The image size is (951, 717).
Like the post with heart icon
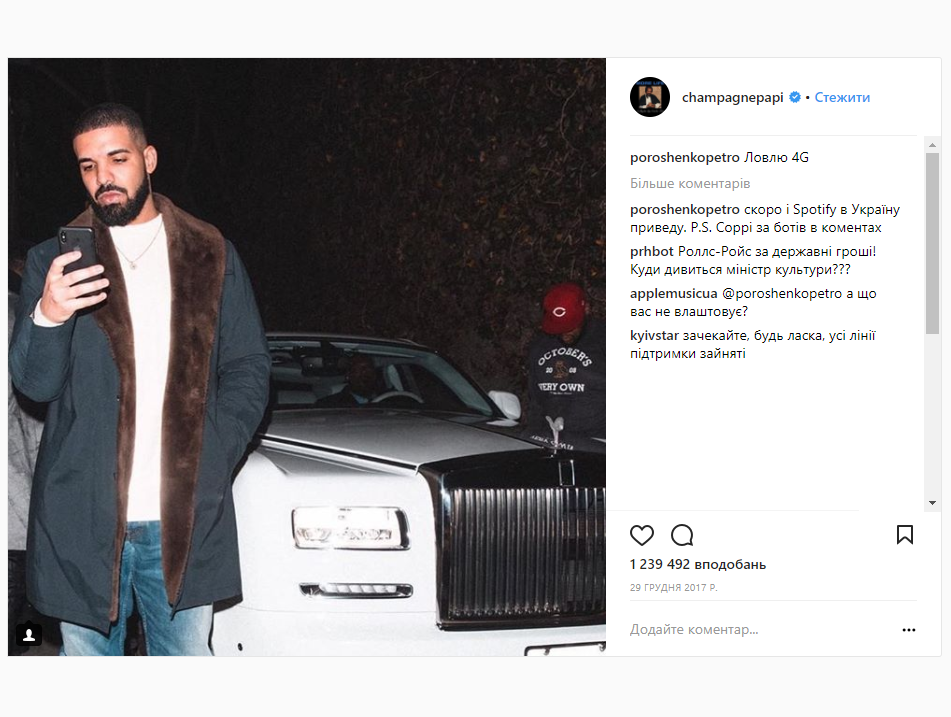tap(642, 535)
